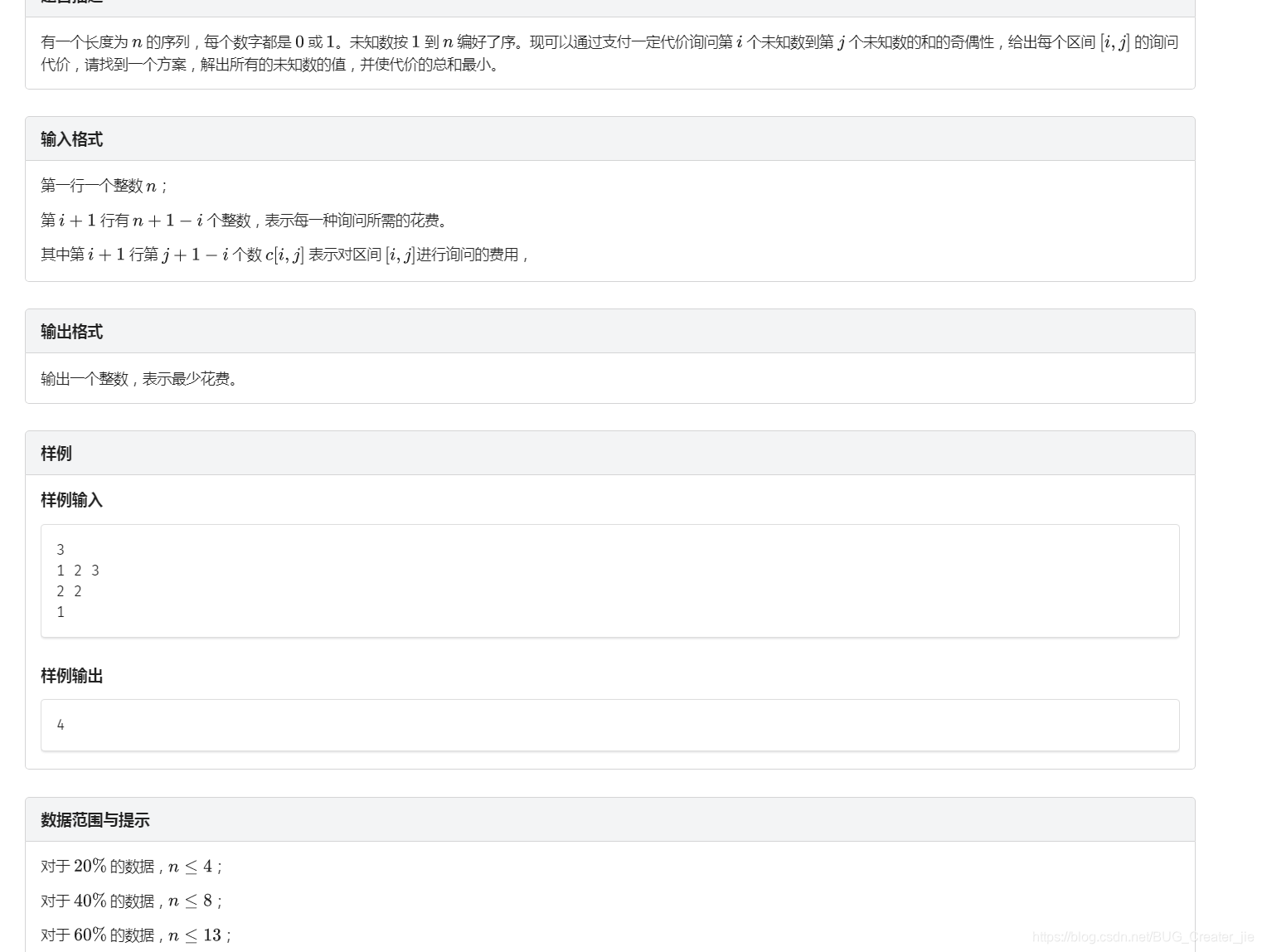Click the 对于 40% 的数据 line
Viewport: 1262px width, 952px height.
point(131,901)
